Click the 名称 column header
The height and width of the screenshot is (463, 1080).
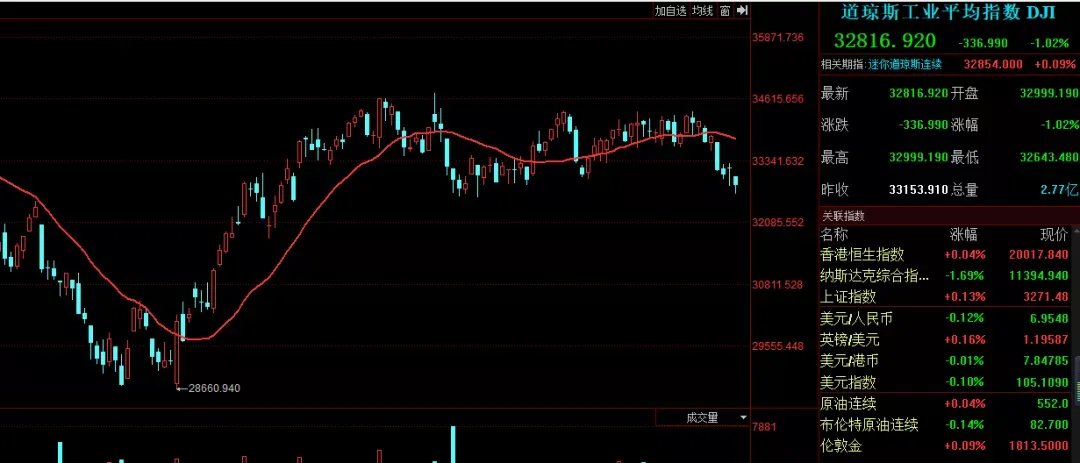pyautogui.click(x=834, y=234)
